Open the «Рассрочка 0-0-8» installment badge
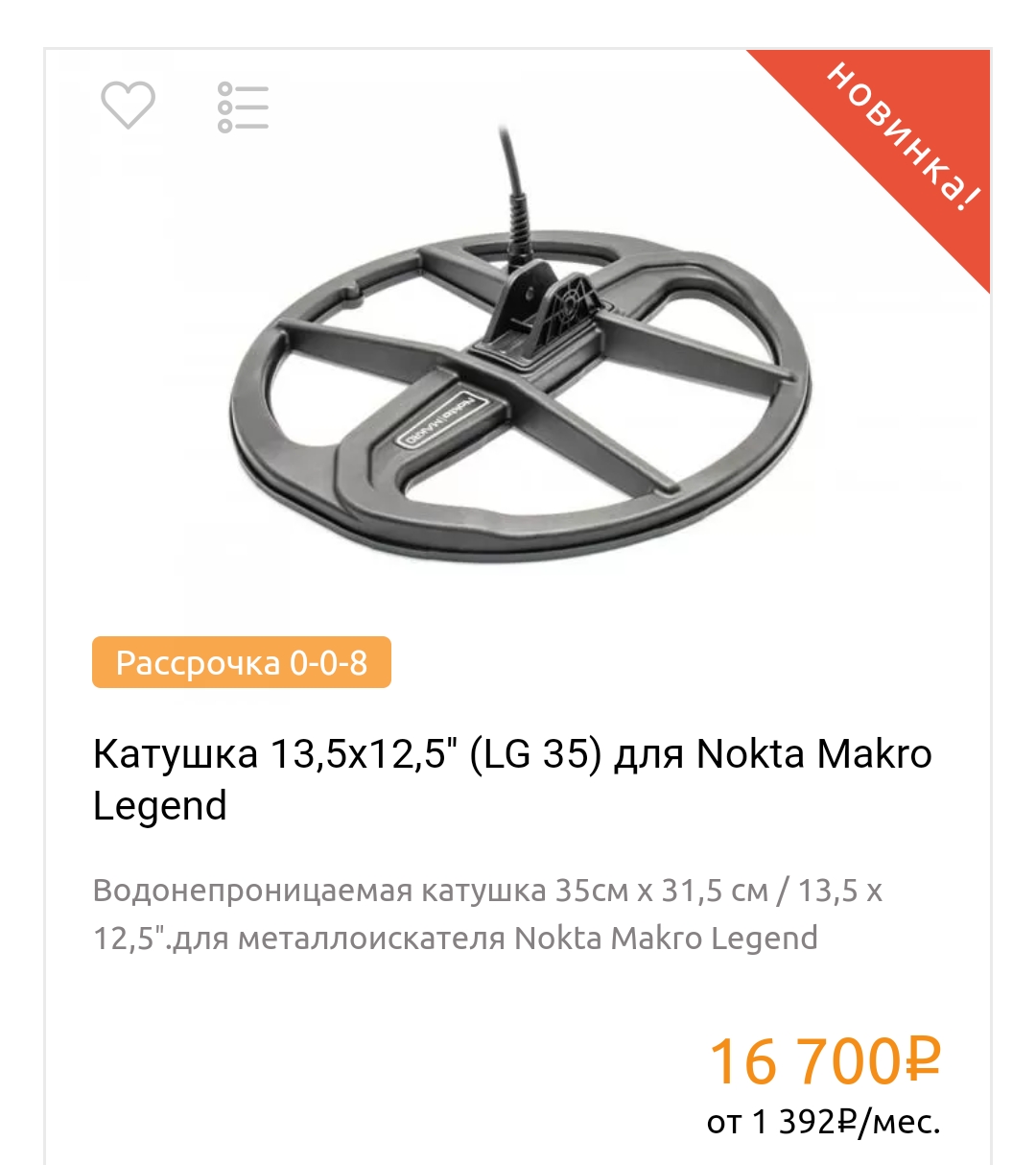Image resolution: width=1036 pixels, height=1165 pixels. [x=242, y=662]
